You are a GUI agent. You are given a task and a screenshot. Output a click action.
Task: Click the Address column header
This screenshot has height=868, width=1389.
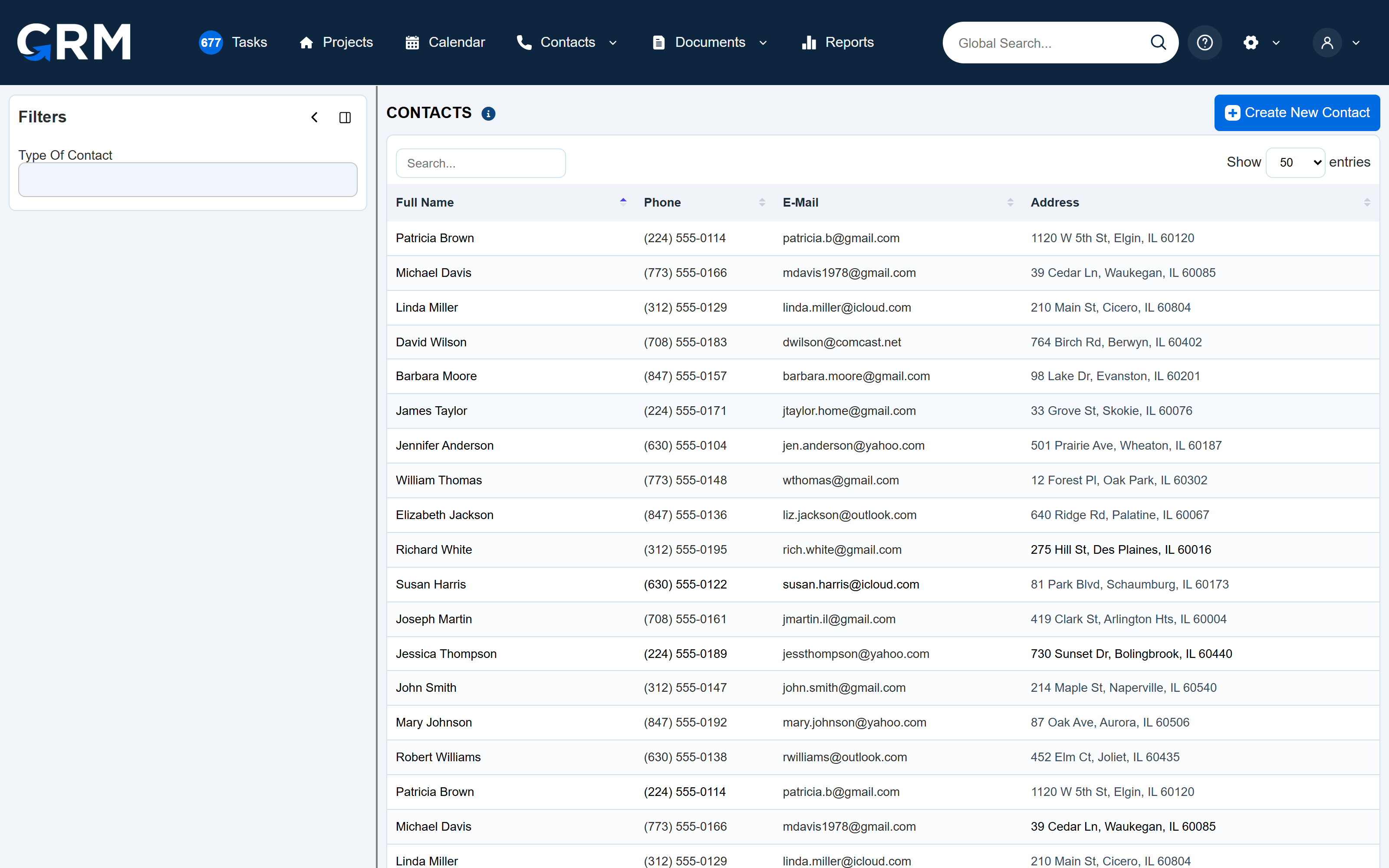(1054, 202)
